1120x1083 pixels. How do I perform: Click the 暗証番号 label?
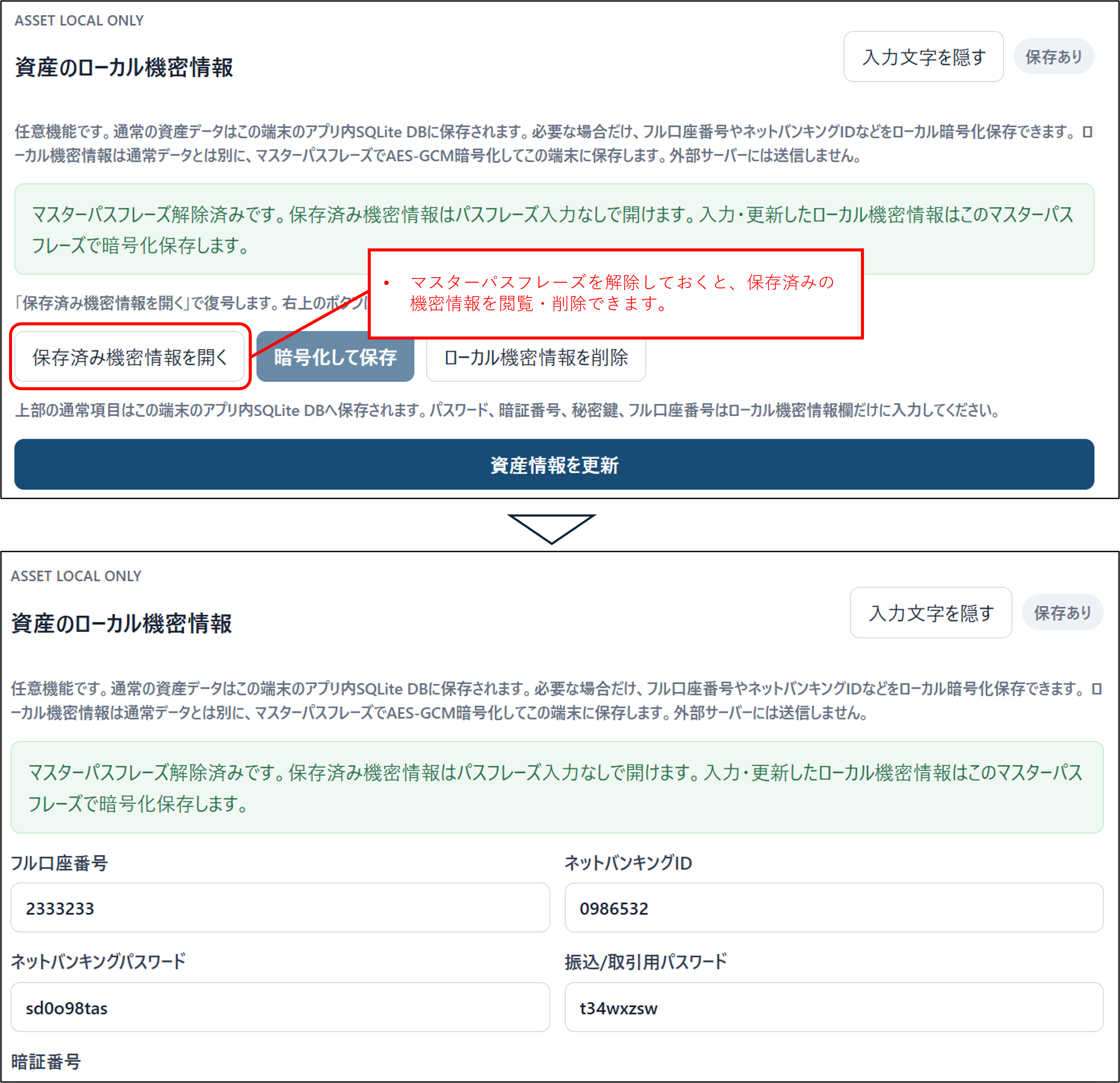(46, 1061)
